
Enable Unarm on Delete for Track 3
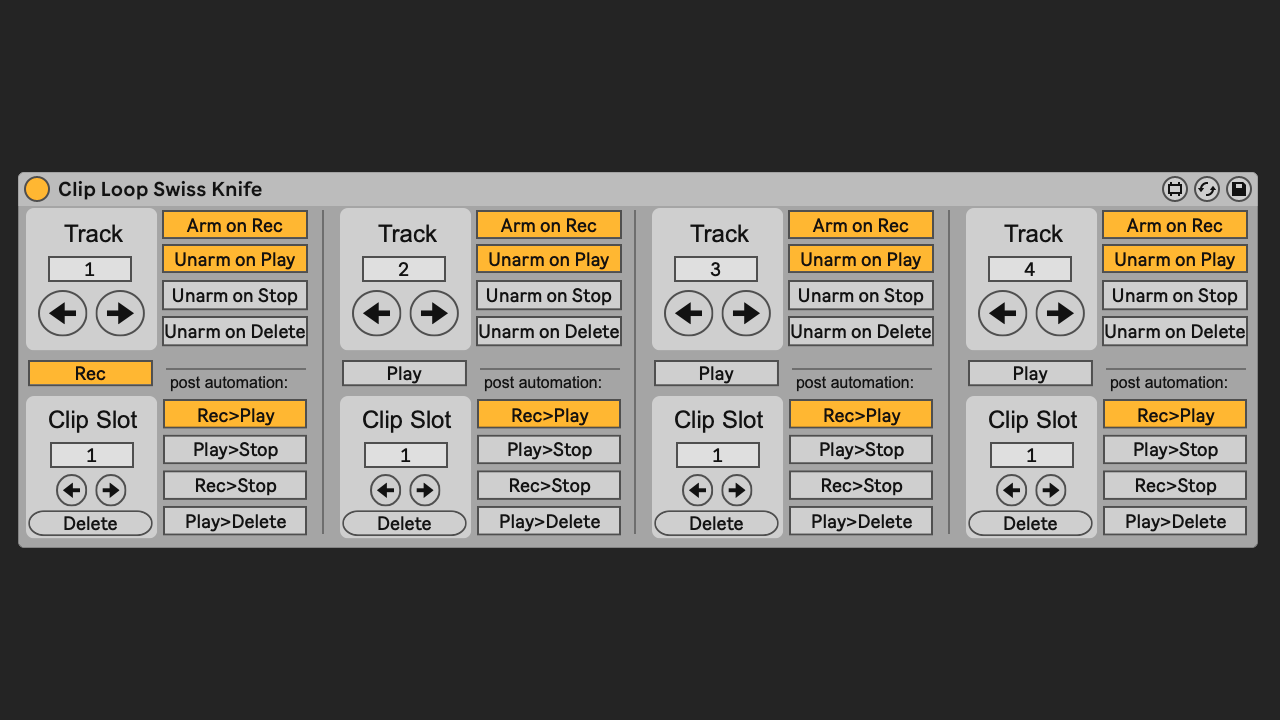[861, 331]
